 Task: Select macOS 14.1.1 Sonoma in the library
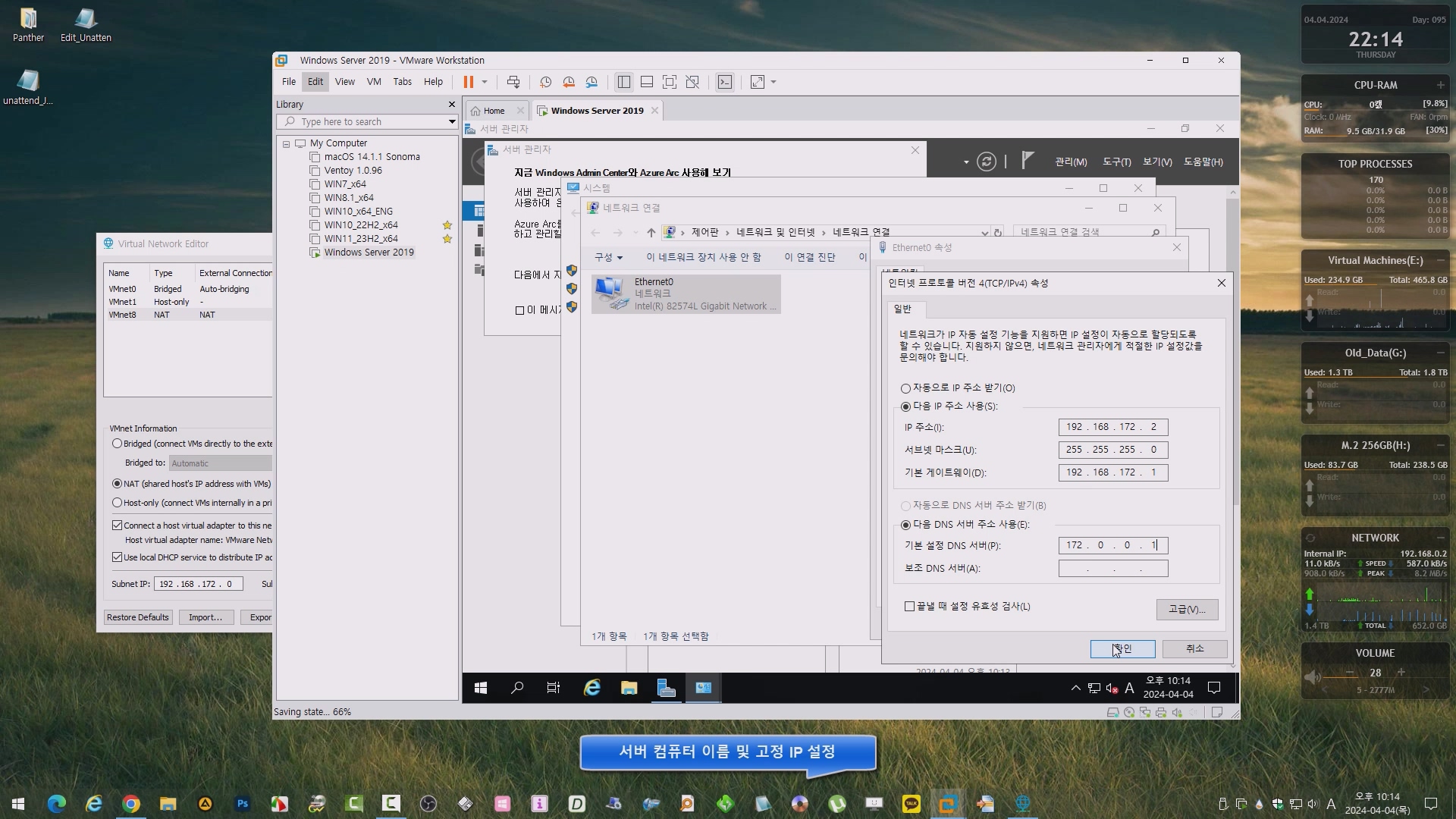click(372, 157)
